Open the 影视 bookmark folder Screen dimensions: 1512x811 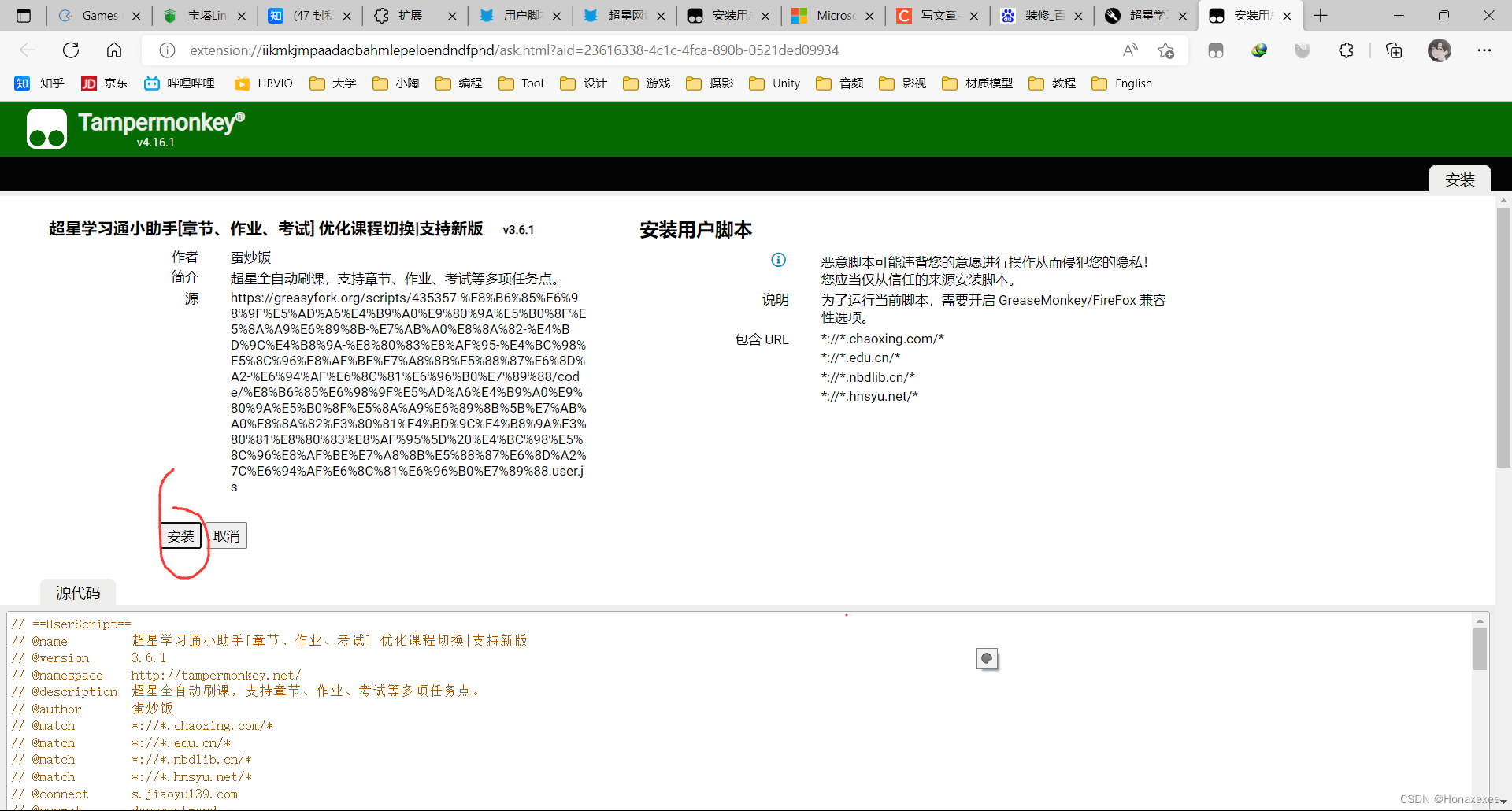click(902, 83)
